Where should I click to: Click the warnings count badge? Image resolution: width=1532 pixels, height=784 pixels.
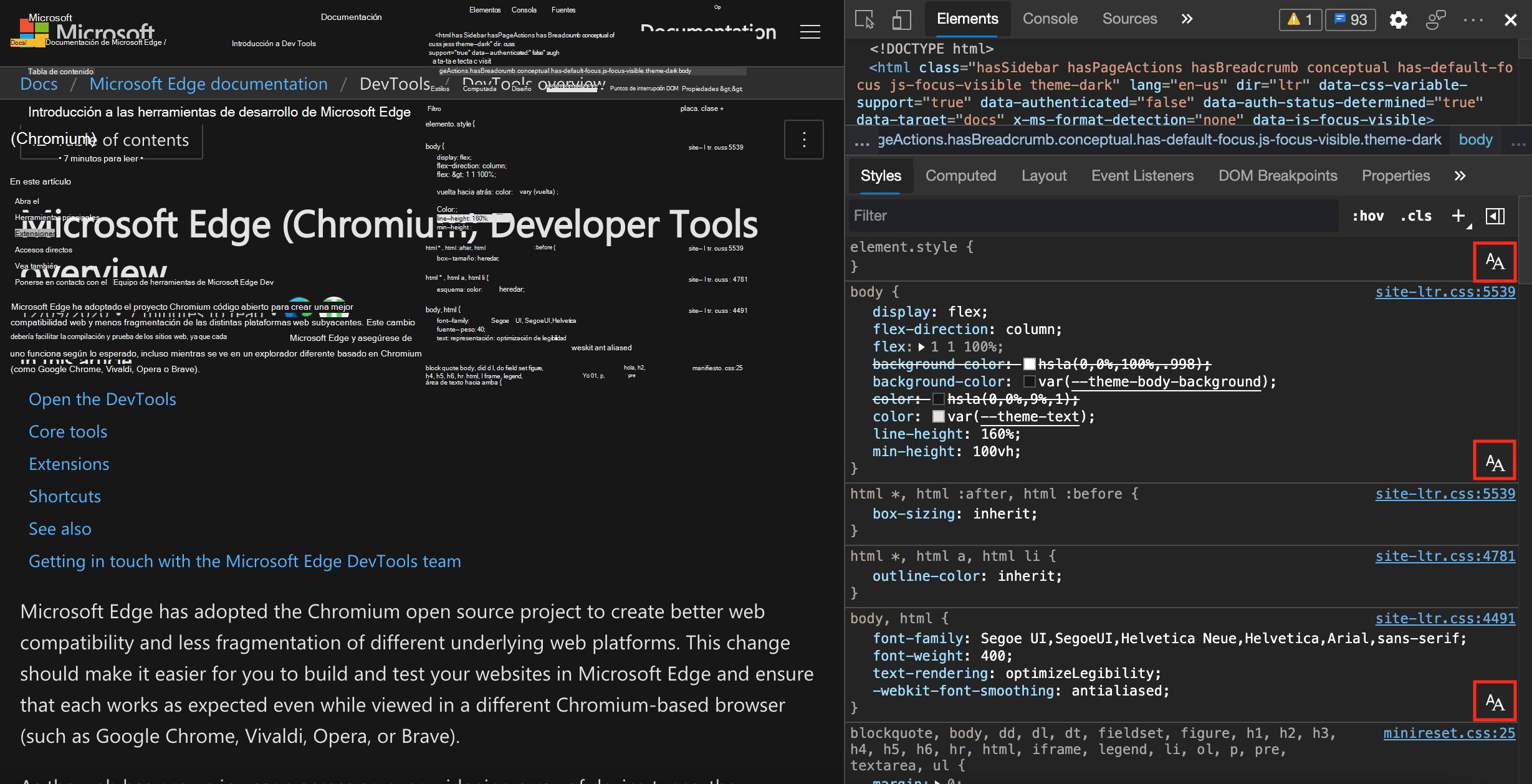(x=1300, y=19)
